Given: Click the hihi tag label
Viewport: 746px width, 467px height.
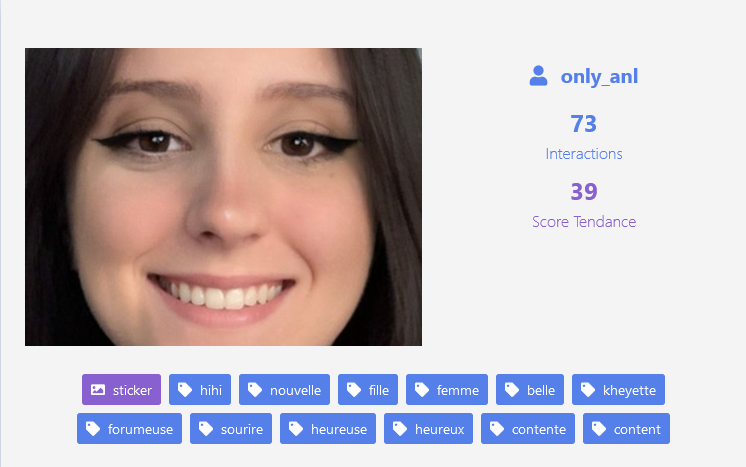Looking at the screenshot, I should [x=211, y=390].
